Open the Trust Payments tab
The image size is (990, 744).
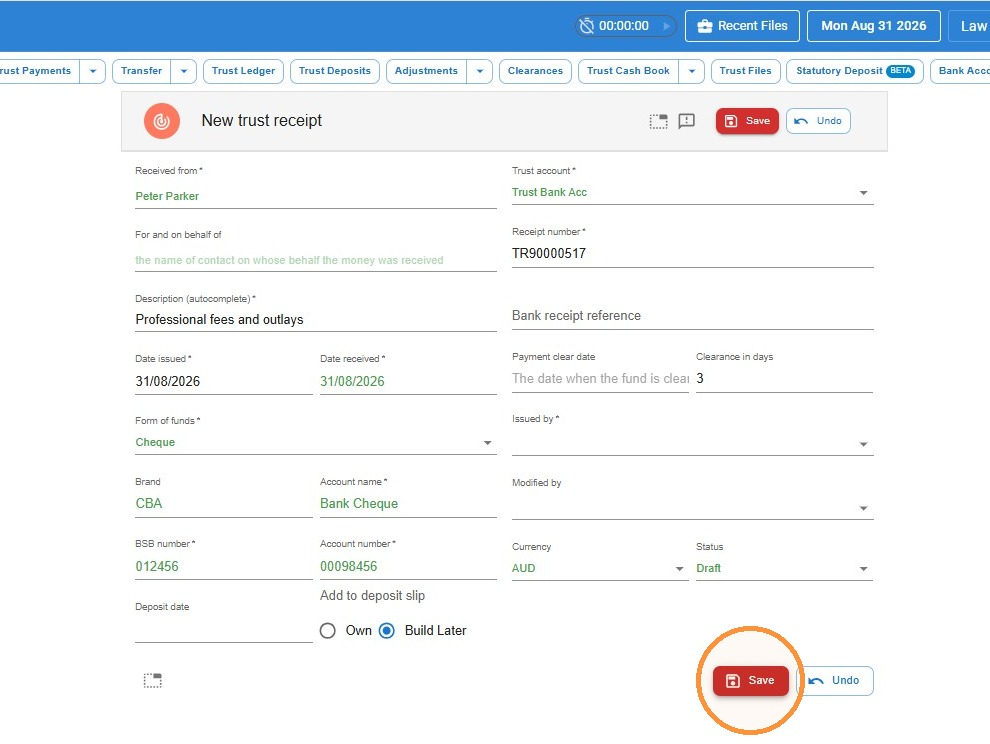click(x=38, y=71)
